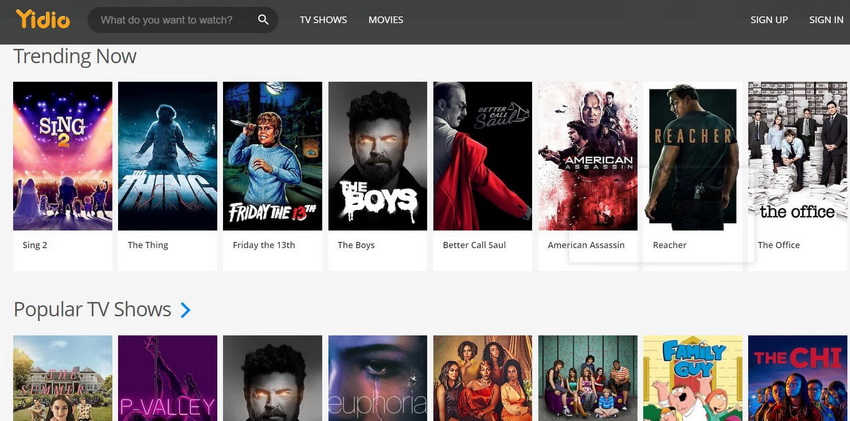Screen dimensions: 850x421
Task: Click the 'The Thing' title text
Action: point(147,245)
